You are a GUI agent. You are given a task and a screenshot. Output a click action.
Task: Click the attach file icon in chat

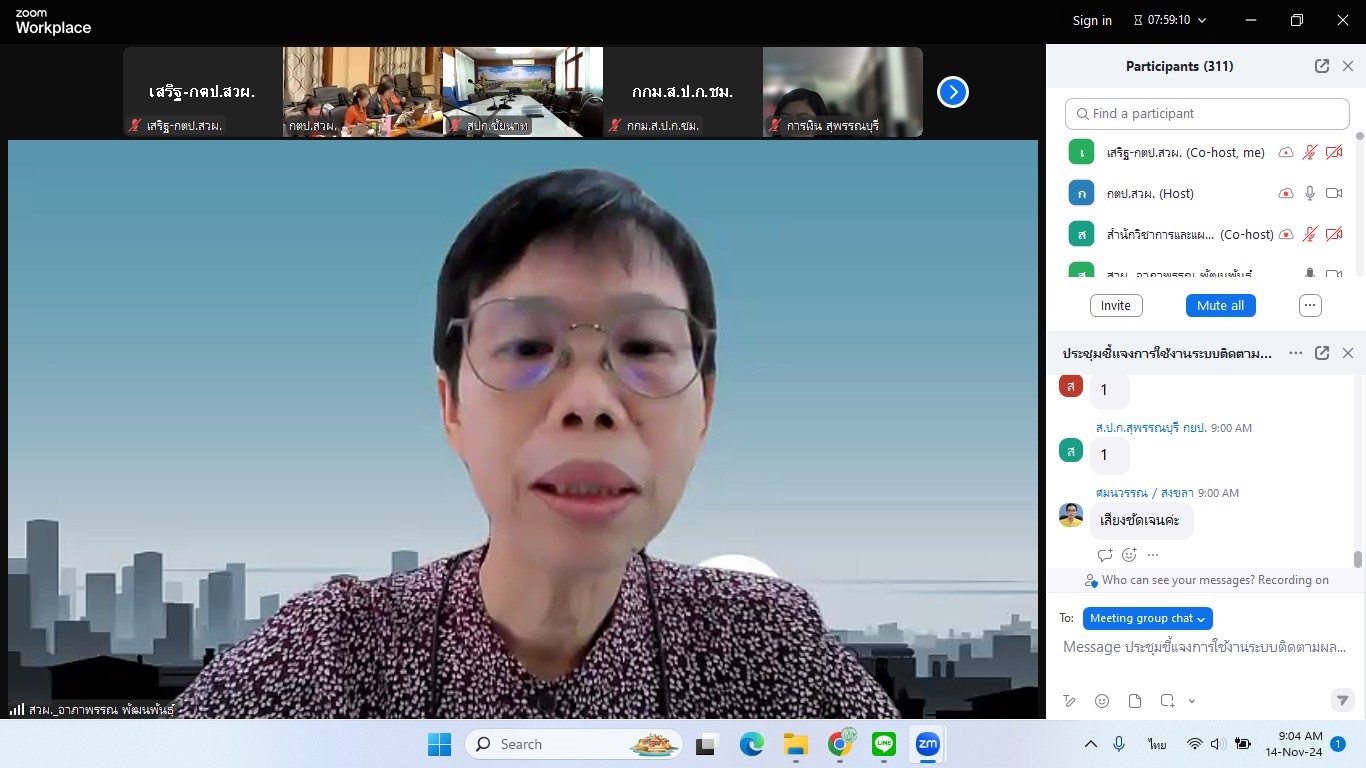point(1134,701)
